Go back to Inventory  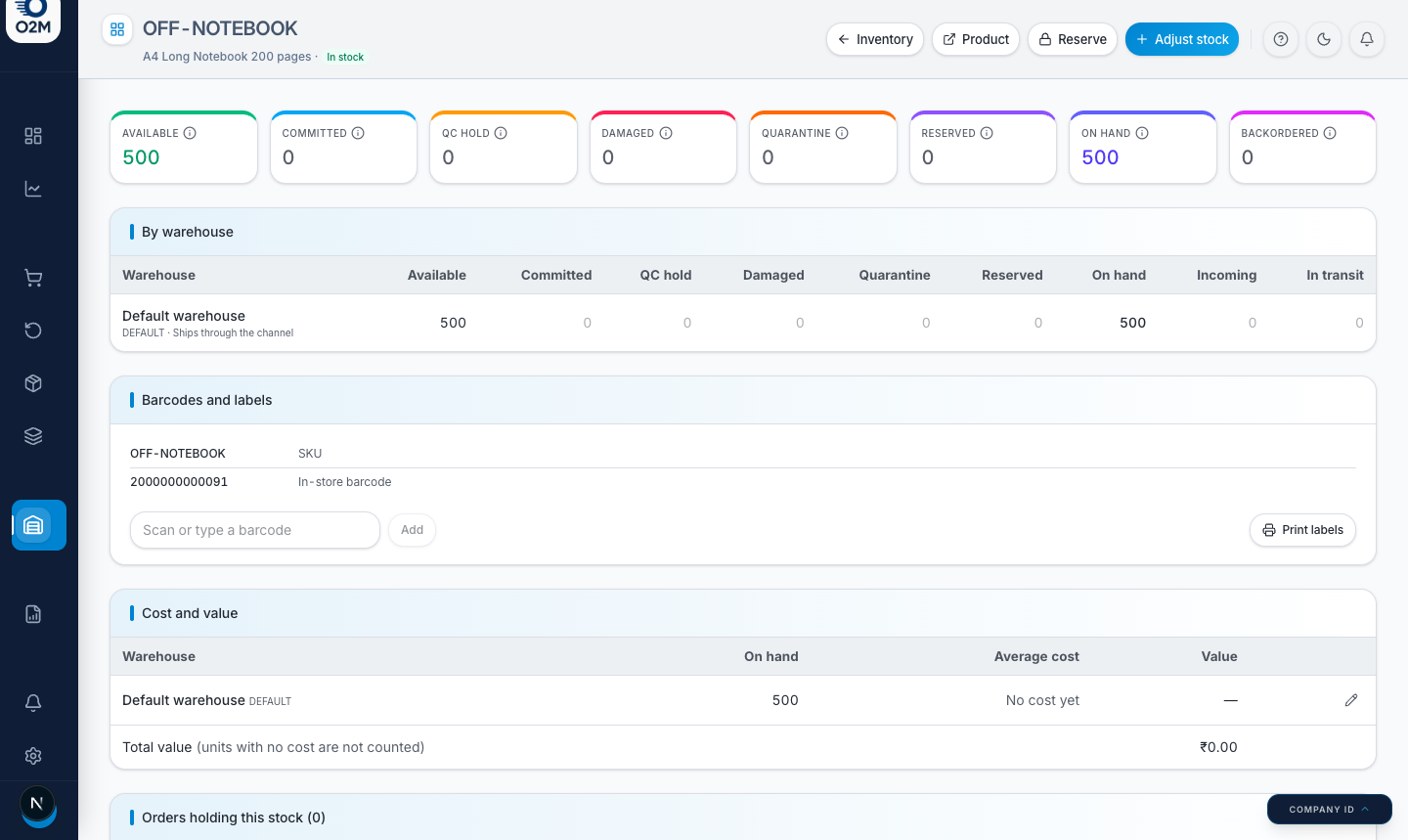click(875, 39)
